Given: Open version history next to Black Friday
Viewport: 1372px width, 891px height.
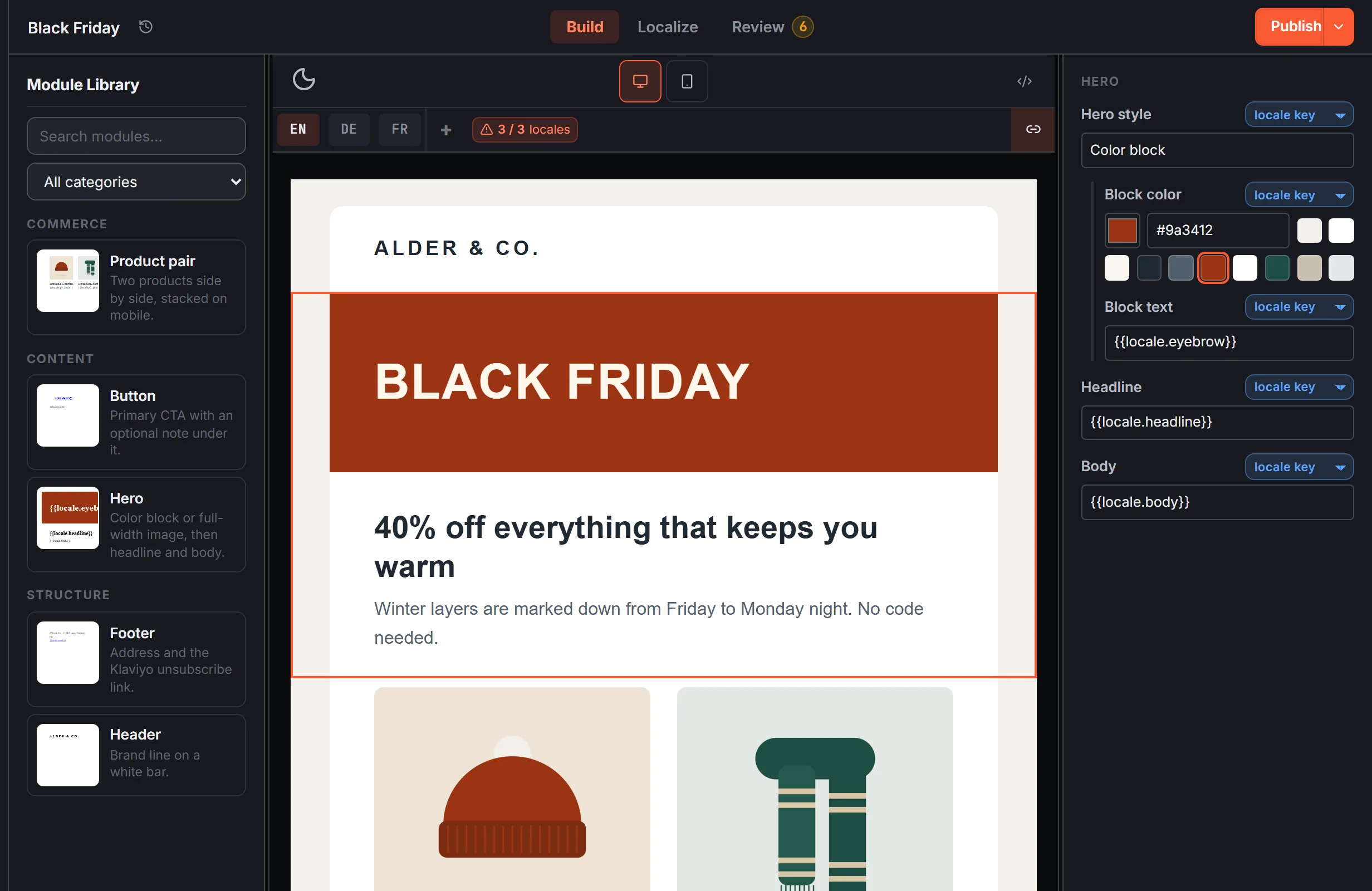Looking at the screenshot, I should 146,27.
